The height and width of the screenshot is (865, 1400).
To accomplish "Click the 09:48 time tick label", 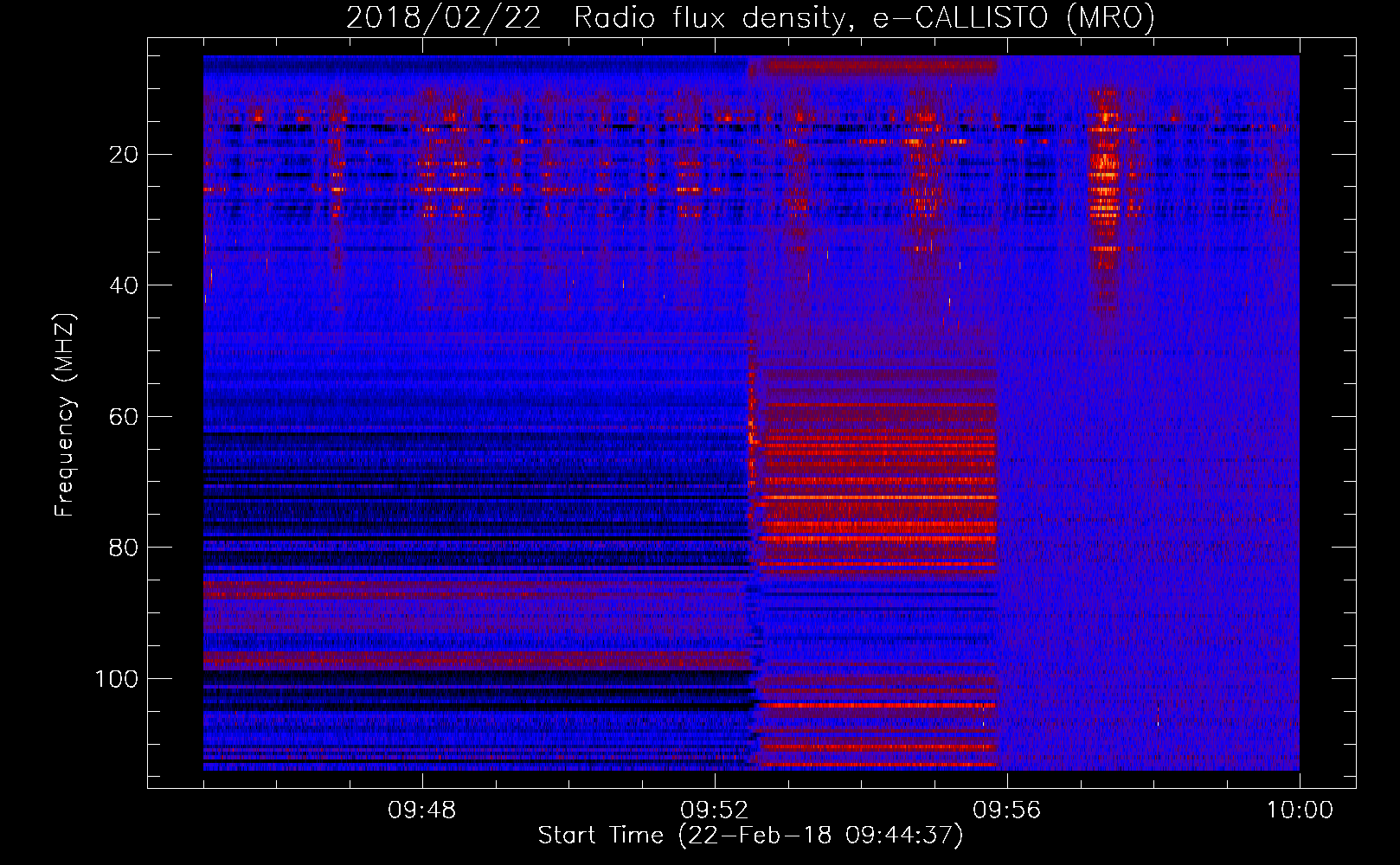I will (422, 811).
